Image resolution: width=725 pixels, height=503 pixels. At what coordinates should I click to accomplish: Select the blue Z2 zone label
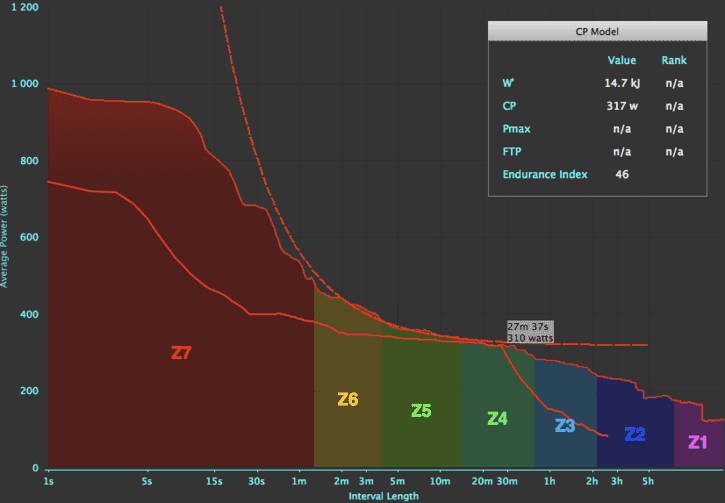(635, 435)
